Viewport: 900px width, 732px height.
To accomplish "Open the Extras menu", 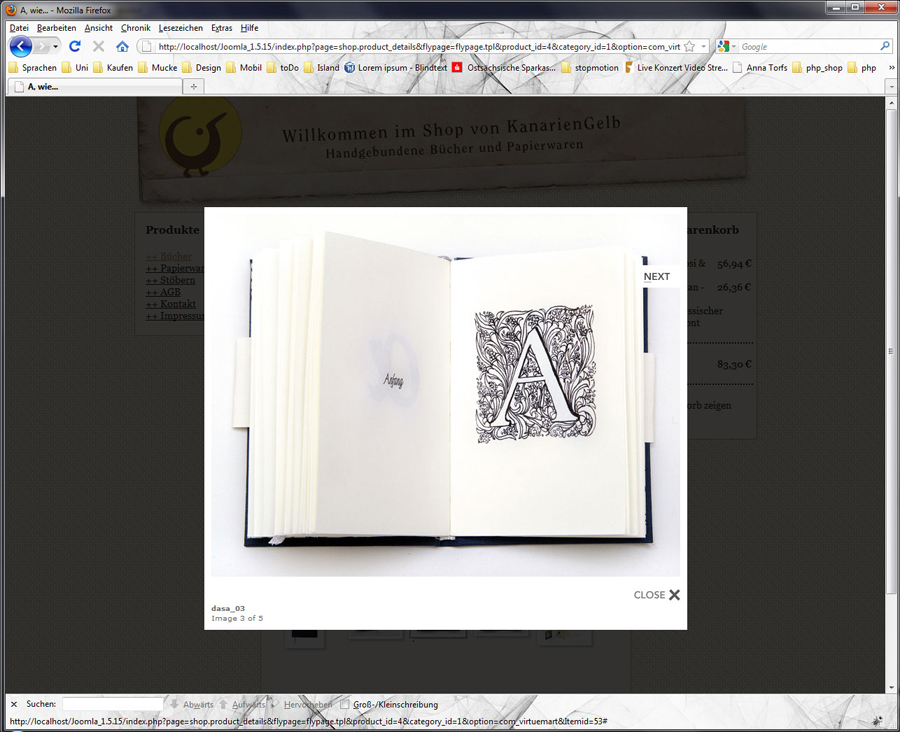I will 221,28.
